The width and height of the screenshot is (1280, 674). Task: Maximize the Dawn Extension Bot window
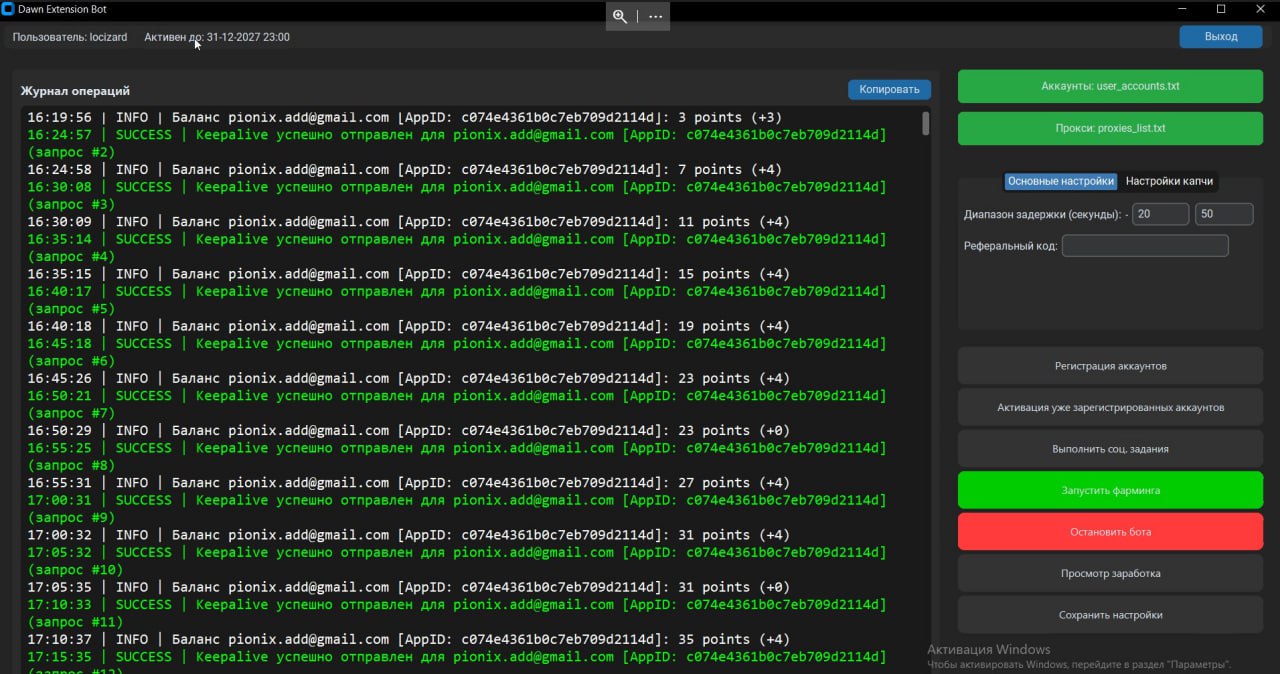[1221, 9]
